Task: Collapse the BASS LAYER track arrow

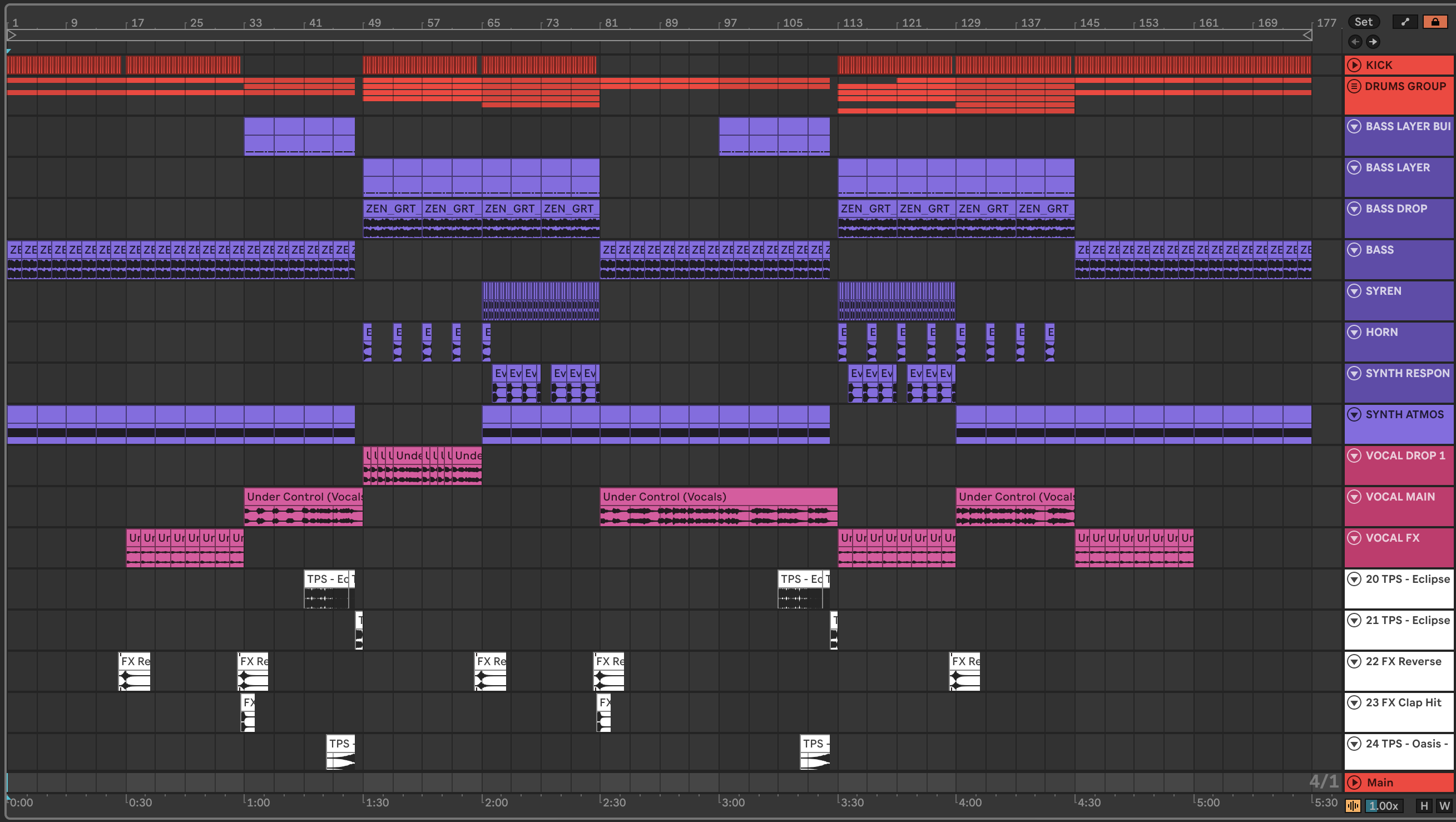Action: 1354,167
